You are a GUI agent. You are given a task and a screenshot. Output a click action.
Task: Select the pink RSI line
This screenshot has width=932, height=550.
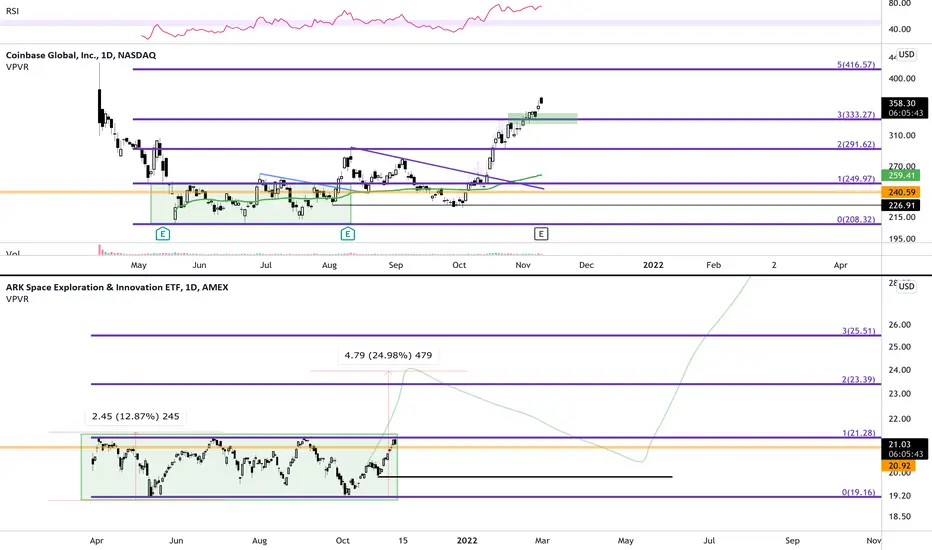pos(342,21)
